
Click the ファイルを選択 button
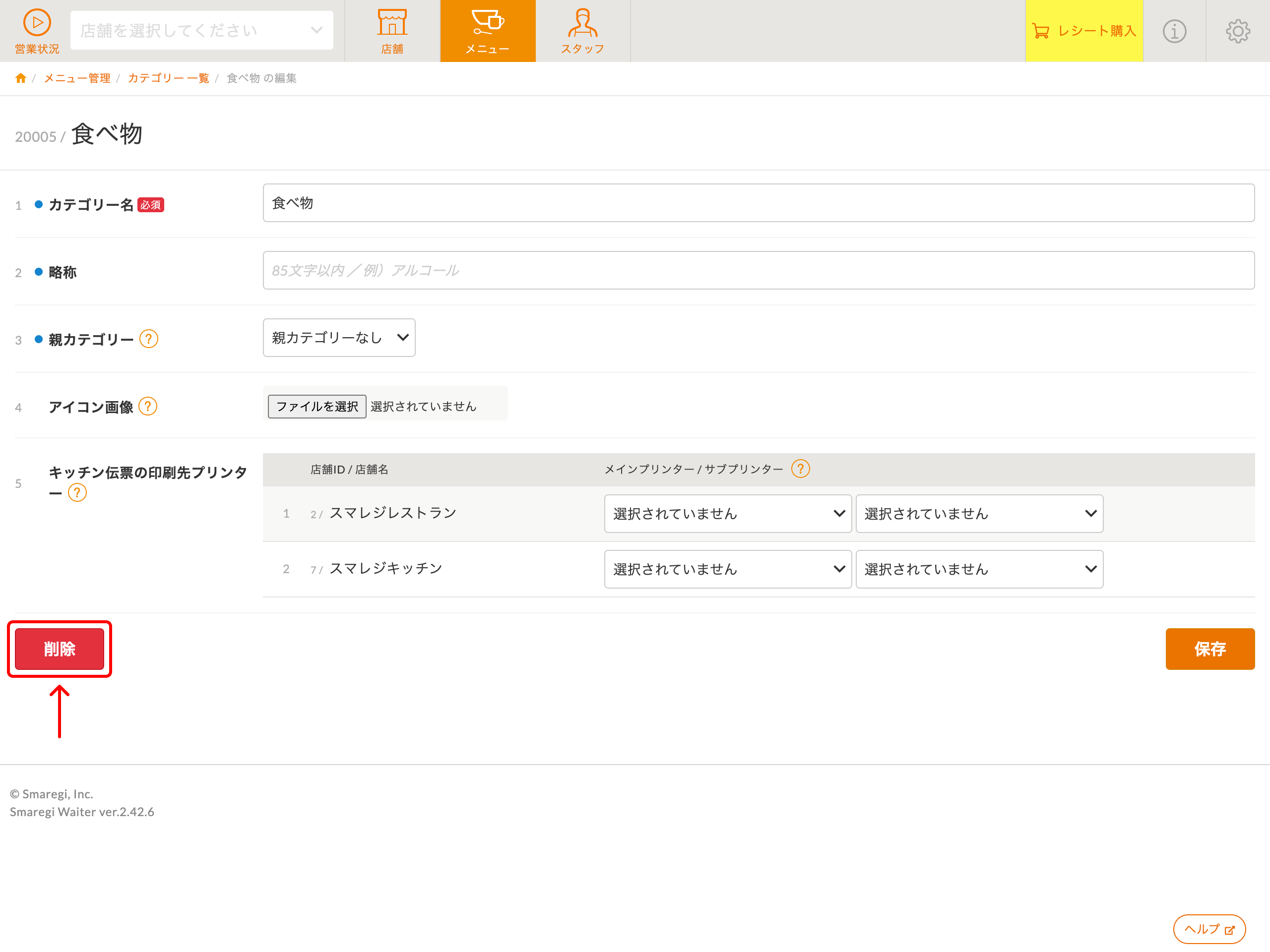click(x=317, y=406)
